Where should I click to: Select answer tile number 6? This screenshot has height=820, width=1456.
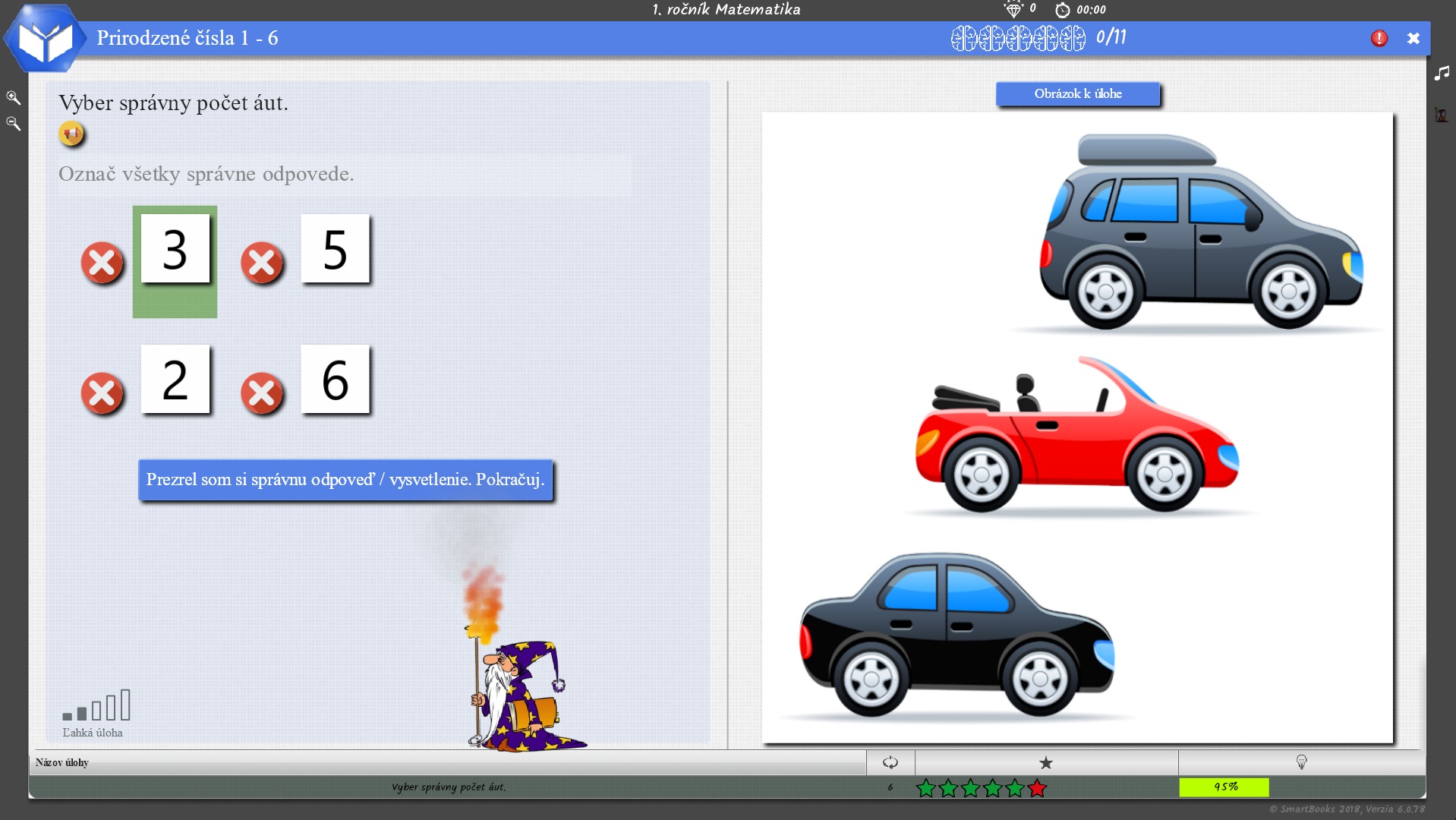click(x=335, y=380)
